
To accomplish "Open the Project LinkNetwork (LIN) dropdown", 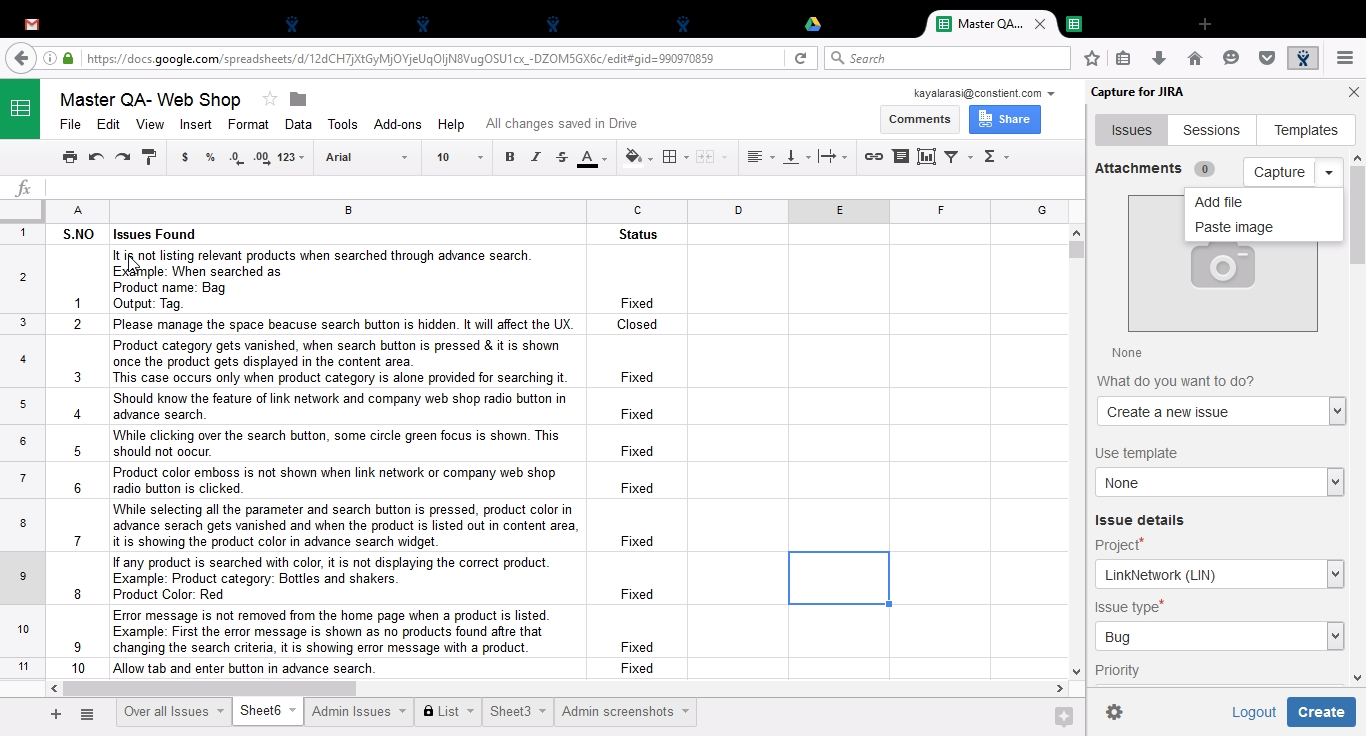I will (x=1220, y=574).
